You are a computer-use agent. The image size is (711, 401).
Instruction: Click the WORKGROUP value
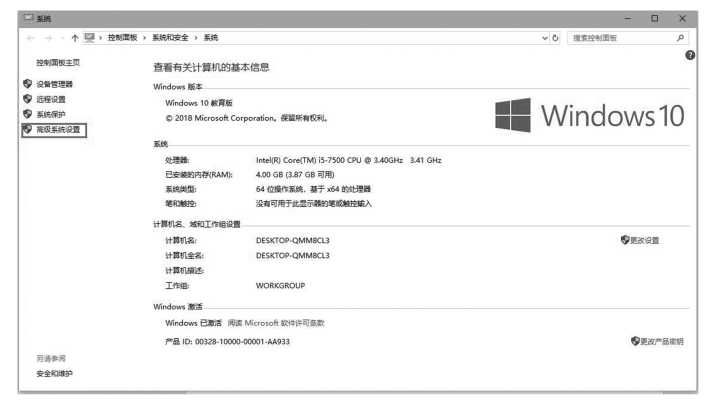[280, 286]
